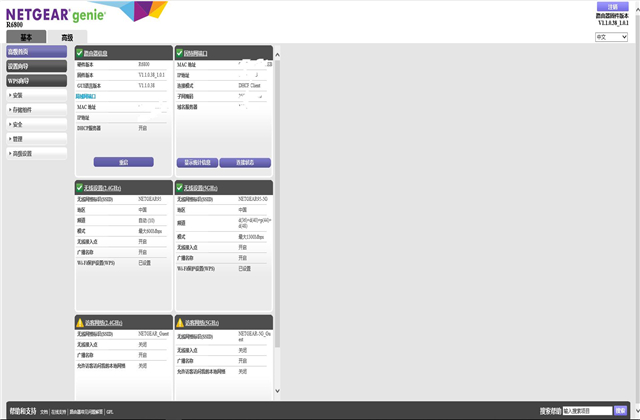640x420 pixels.
Task: Click the green check icon beside 路由器信息
Action: [80, 52]
